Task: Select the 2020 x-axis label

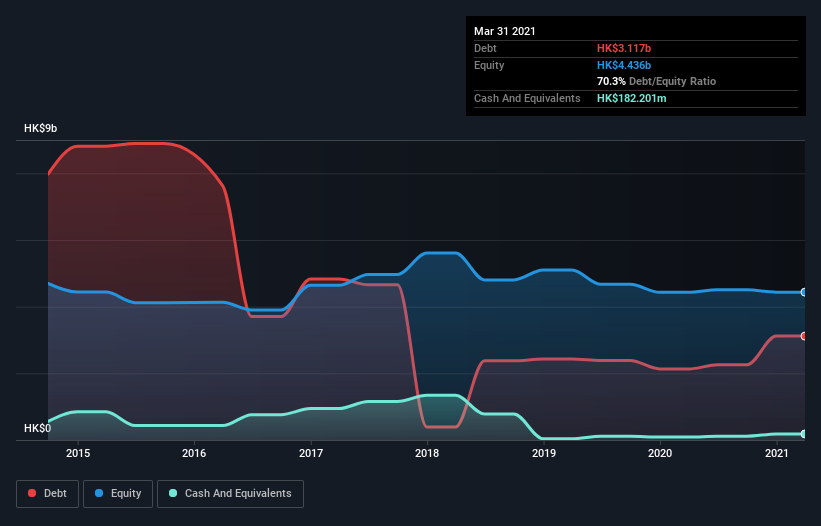Action: [660, 453]
